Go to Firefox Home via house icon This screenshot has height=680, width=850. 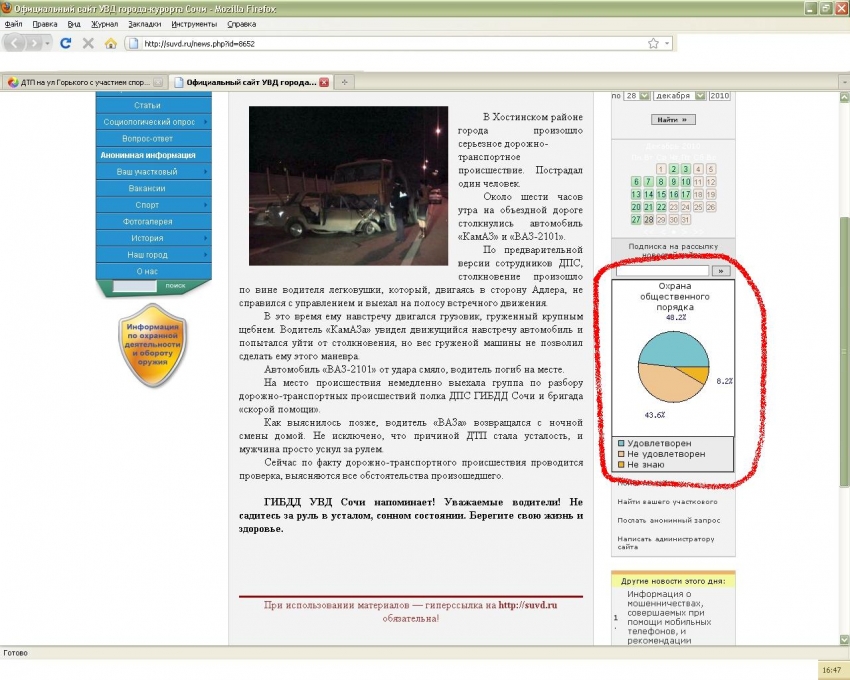(110, 44)
